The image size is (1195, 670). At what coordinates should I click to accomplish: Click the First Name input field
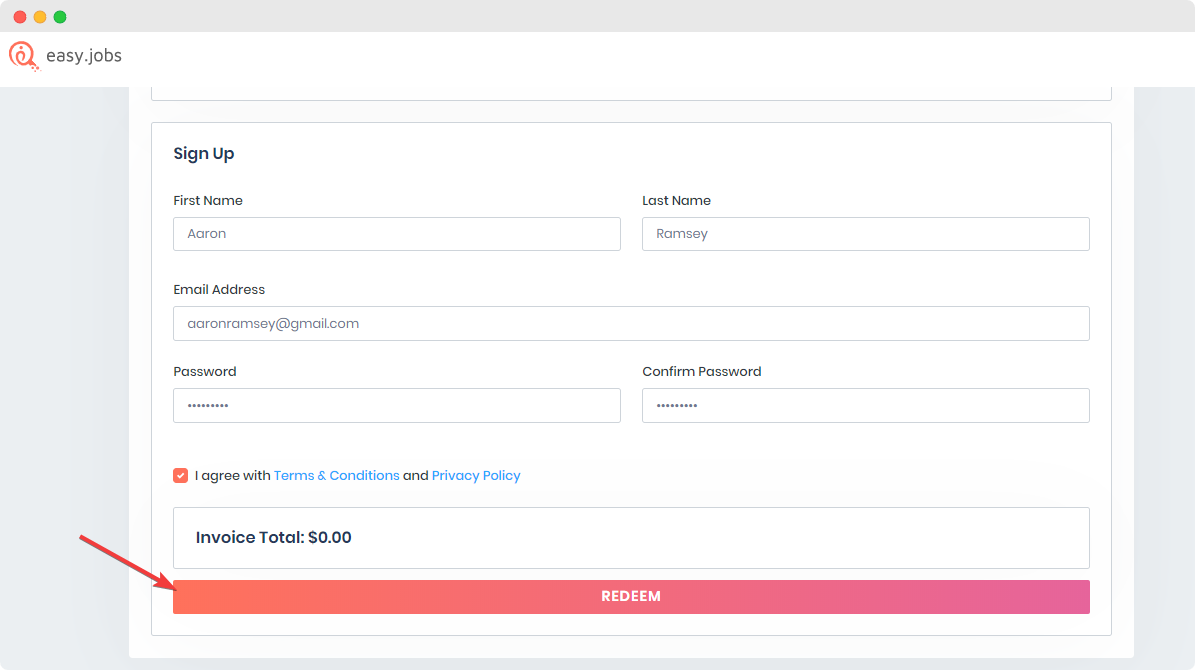(x=396, y=234)
